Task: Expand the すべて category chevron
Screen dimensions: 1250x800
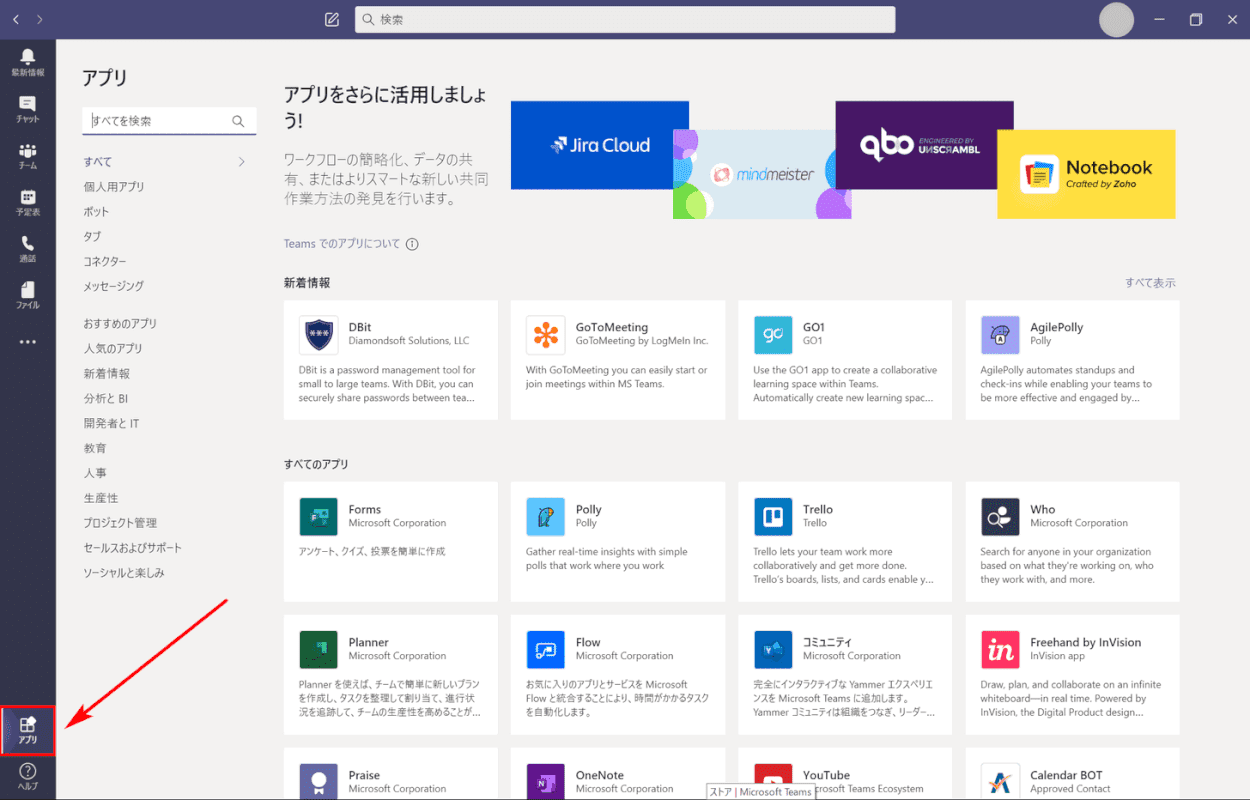Action: [241, 162]
